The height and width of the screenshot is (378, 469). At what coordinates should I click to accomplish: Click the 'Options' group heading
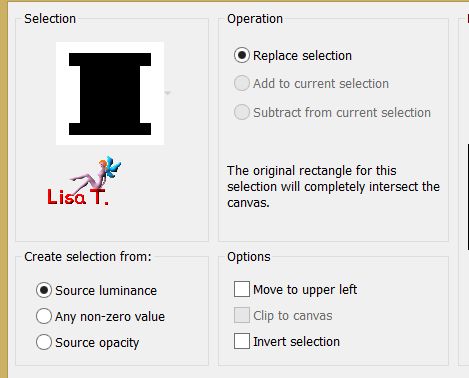click(249, 257)
